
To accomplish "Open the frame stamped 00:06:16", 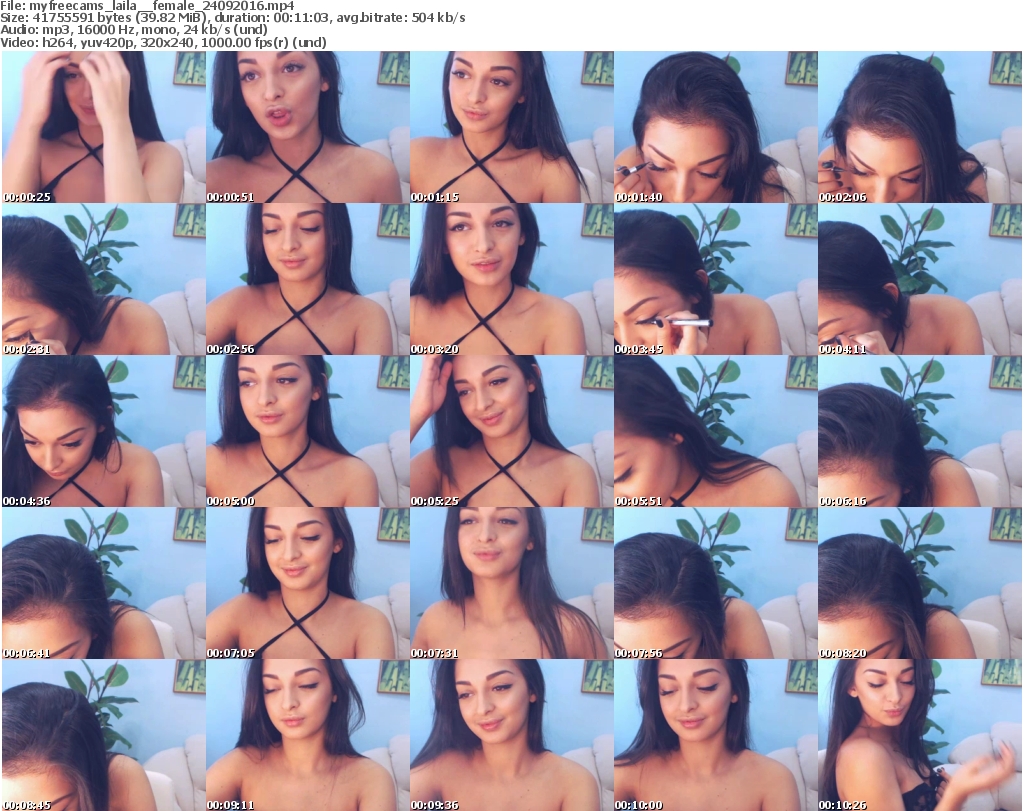I will pyautogui.click(x=920, y=431).
